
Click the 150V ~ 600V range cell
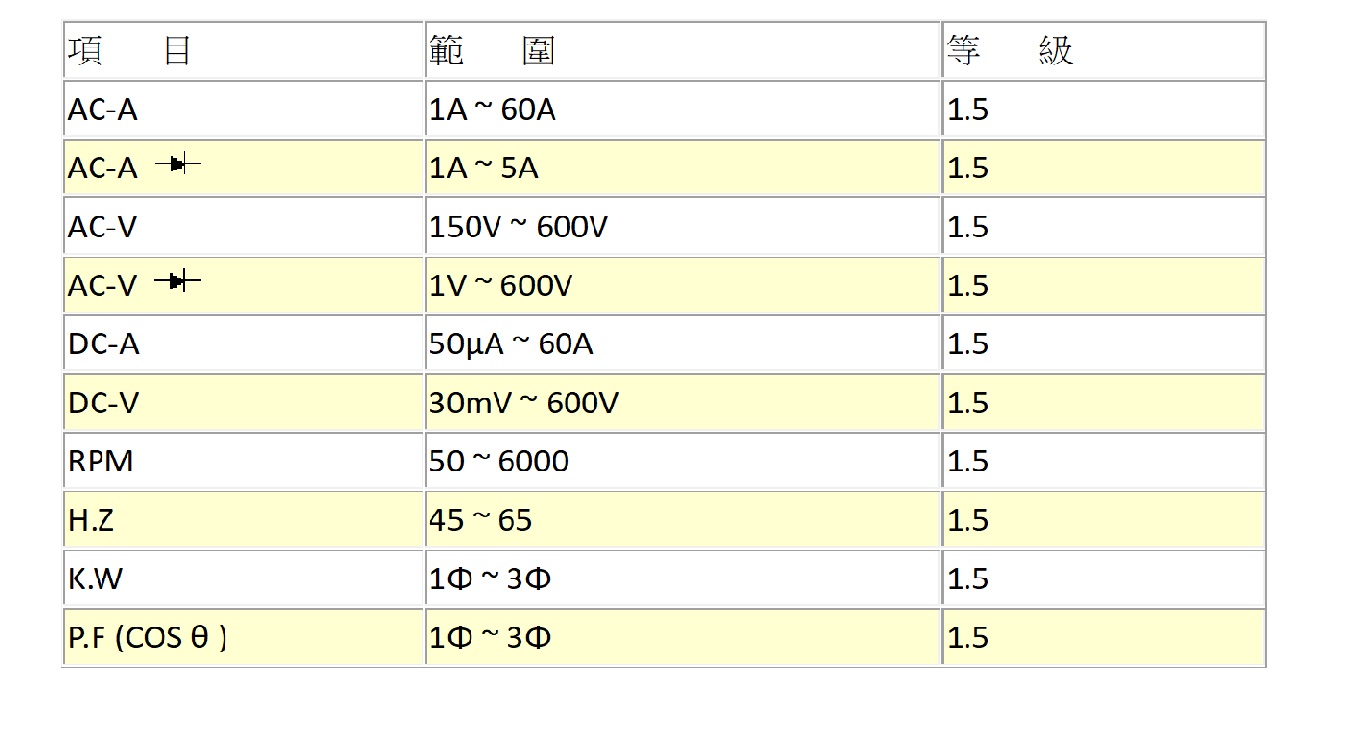(683, 227)
